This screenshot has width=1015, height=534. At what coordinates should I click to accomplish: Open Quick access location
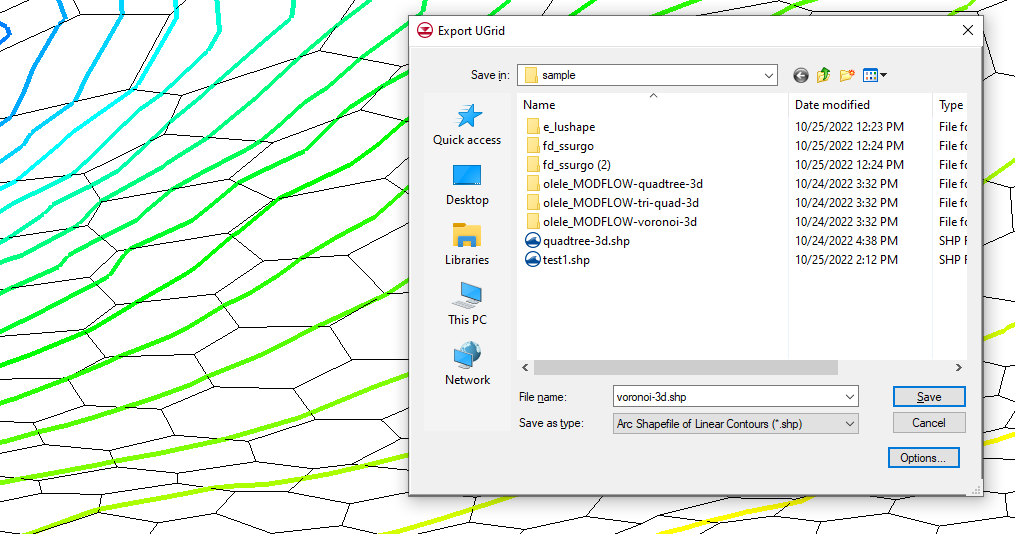[x=467, y=125]
